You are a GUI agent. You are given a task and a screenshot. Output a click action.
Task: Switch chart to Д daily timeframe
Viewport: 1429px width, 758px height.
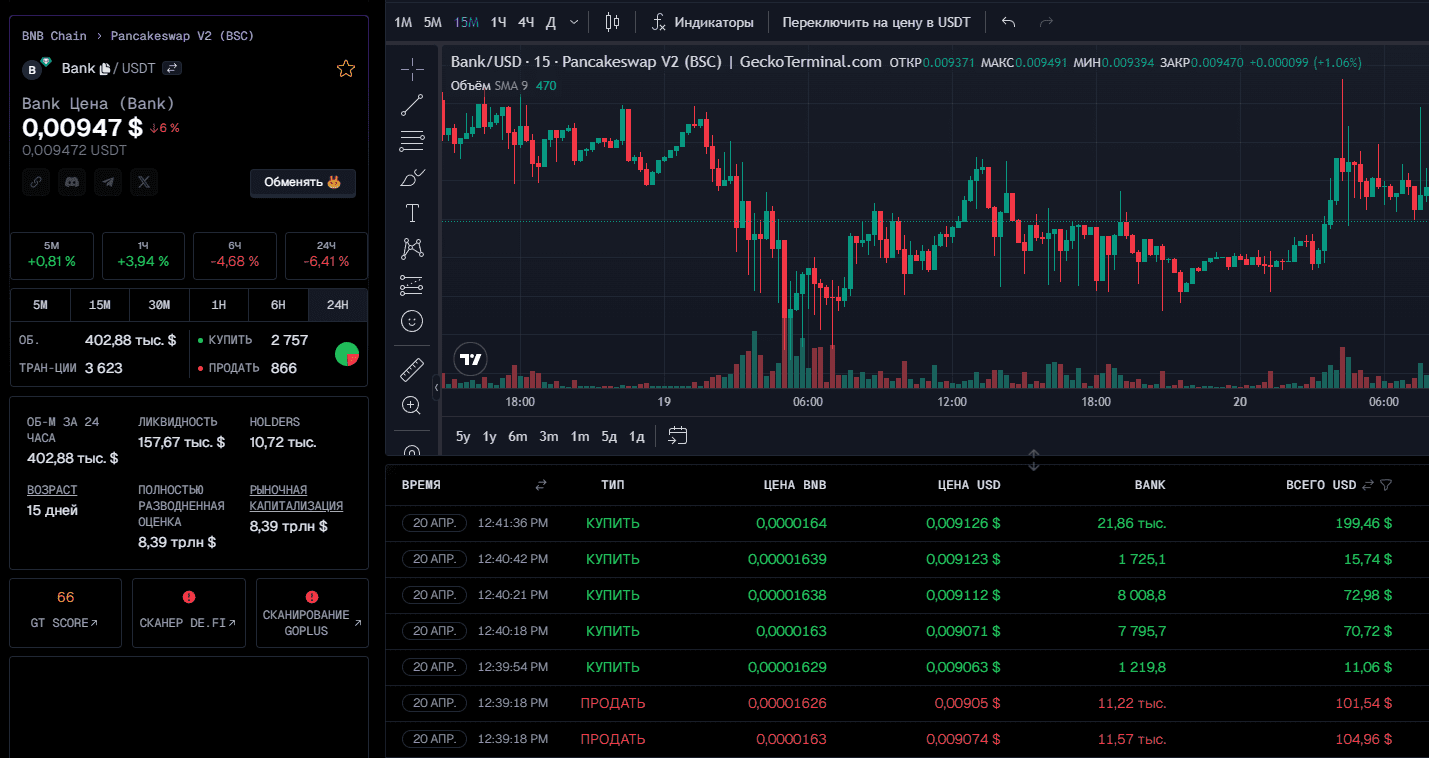pyautogui.click(x=551, y=22)
